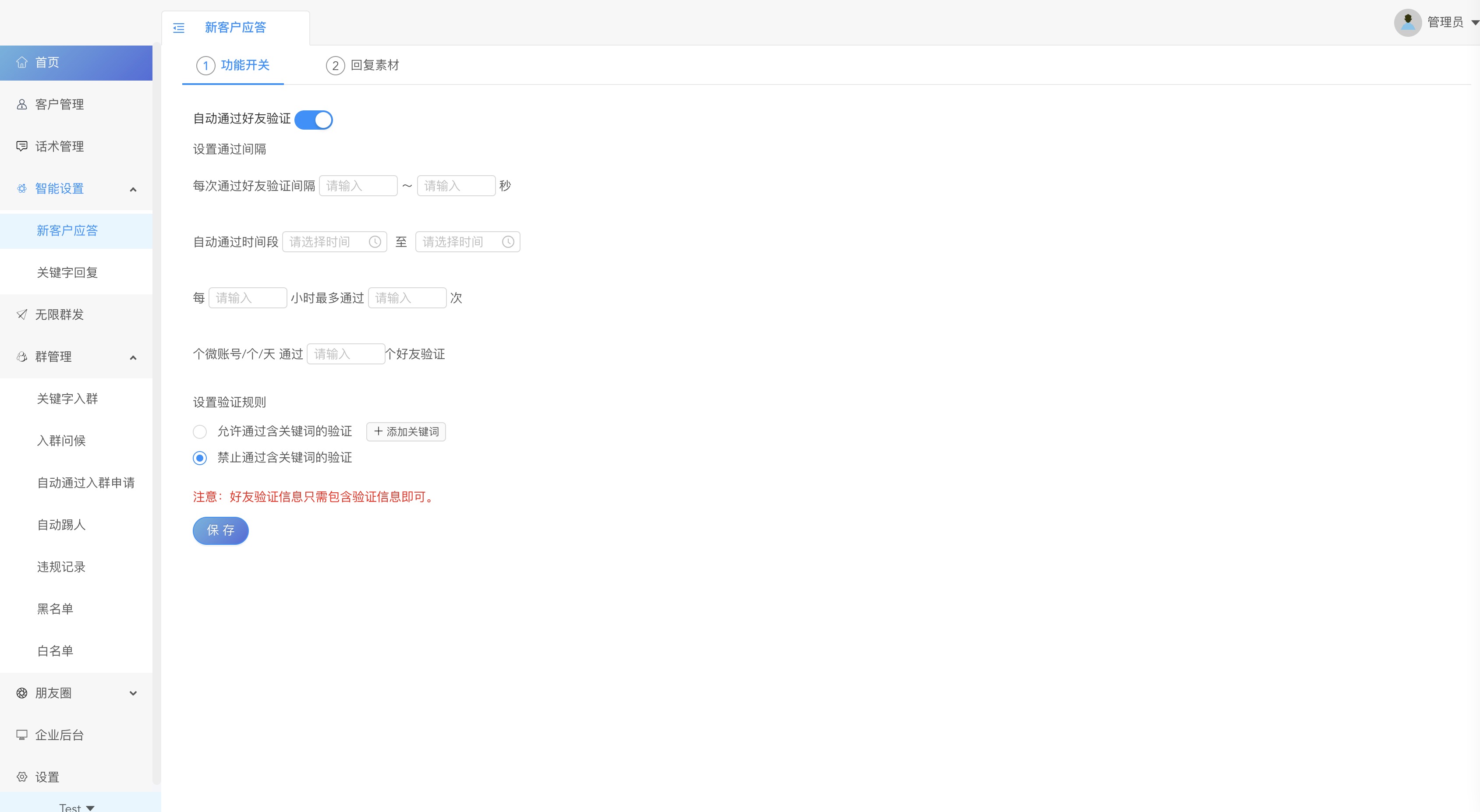The height and width of the screenshot is (812, 1480).
Task: Click the administrator avatar picture
Action: point(1408,22)
